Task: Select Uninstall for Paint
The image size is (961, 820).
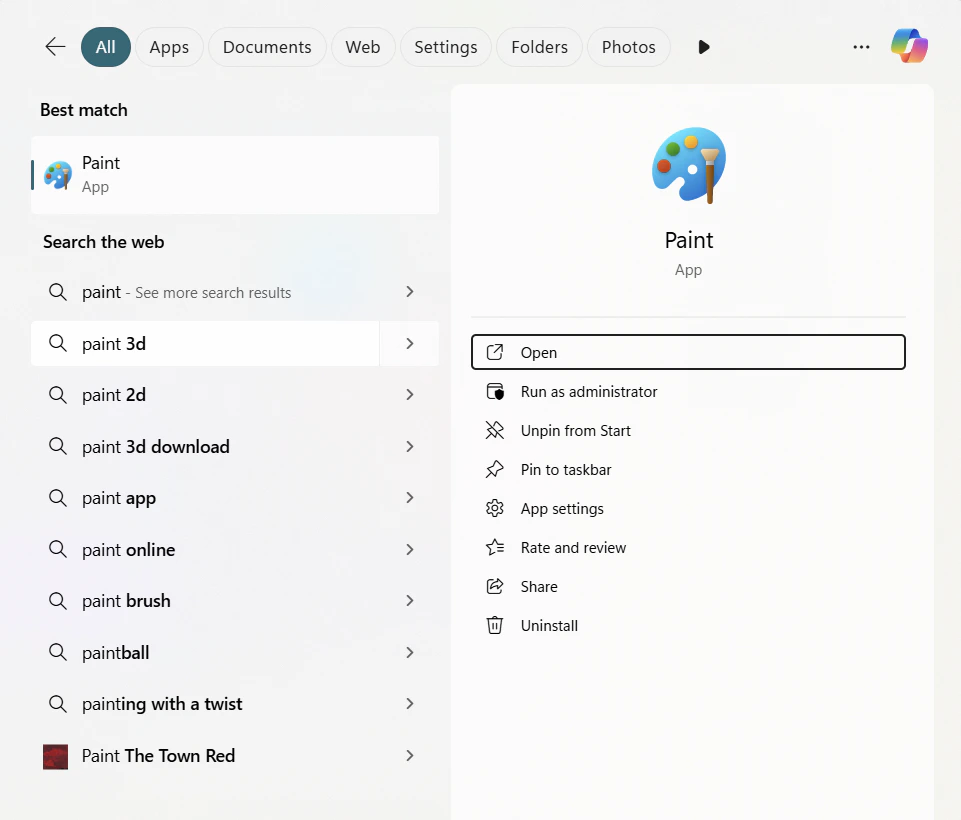Action: pos(688,626)
